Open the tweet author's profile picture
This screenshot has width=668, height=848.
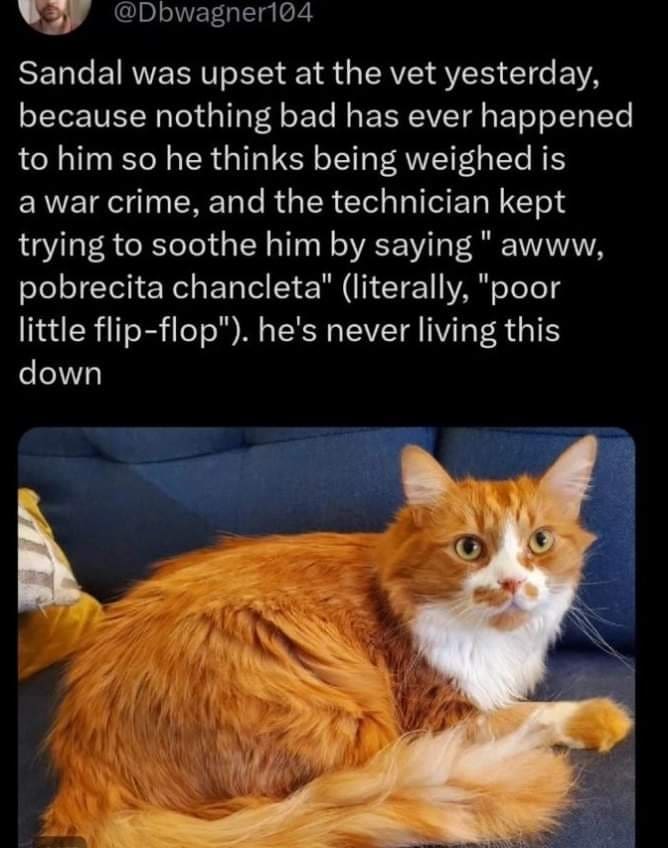tap(56, 14)
